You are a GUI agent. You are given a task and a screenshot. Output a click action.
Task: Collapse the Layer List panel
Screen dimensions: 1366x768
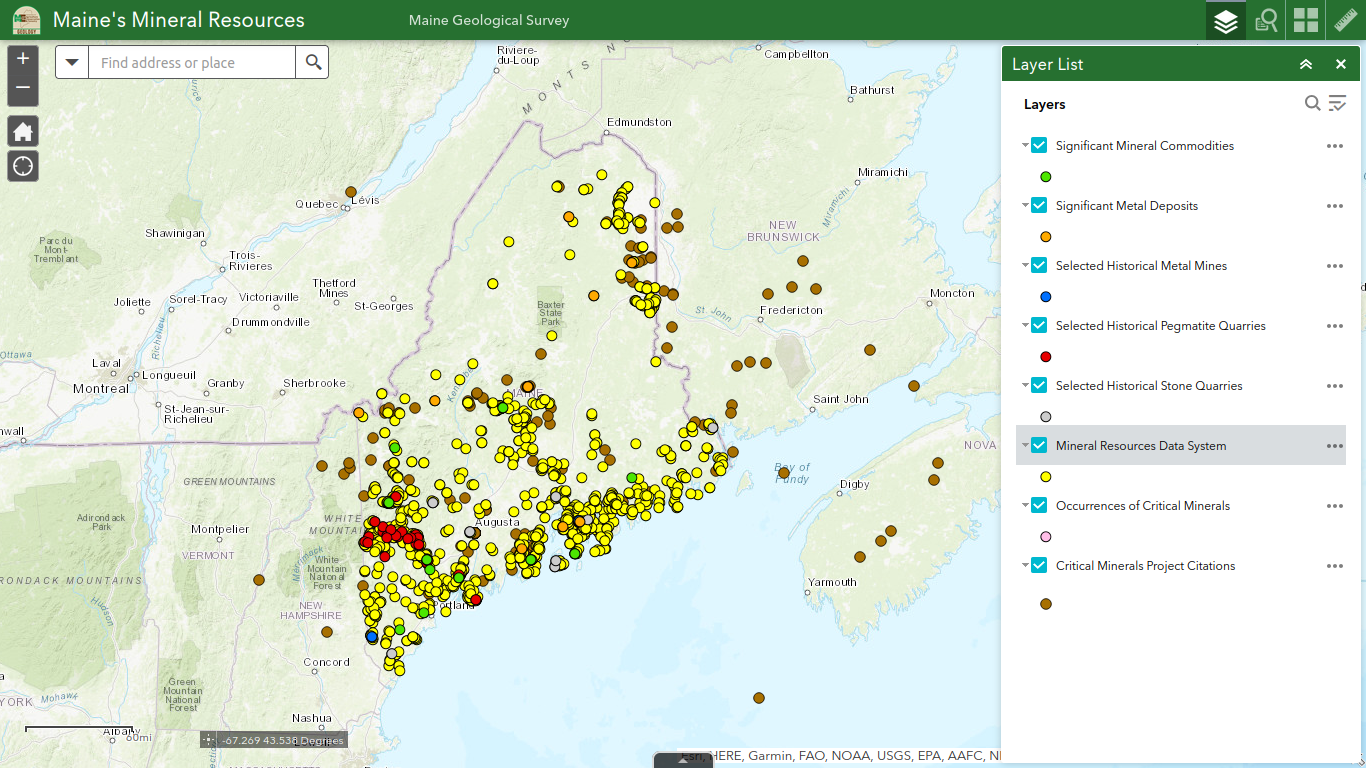(1306, 64)
